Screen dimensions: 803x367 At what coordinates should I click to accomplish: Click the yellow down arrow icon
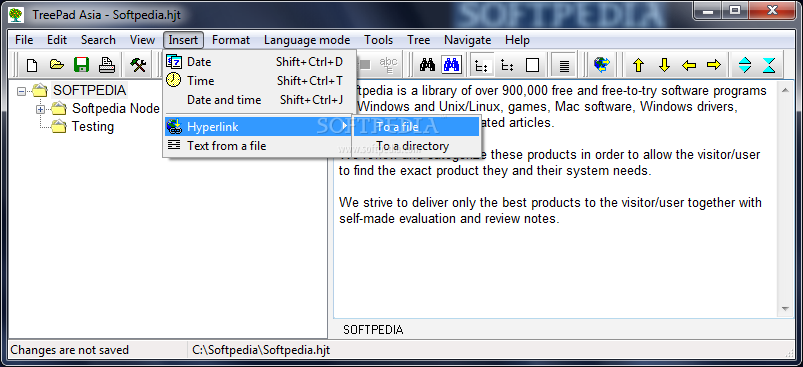664,65
